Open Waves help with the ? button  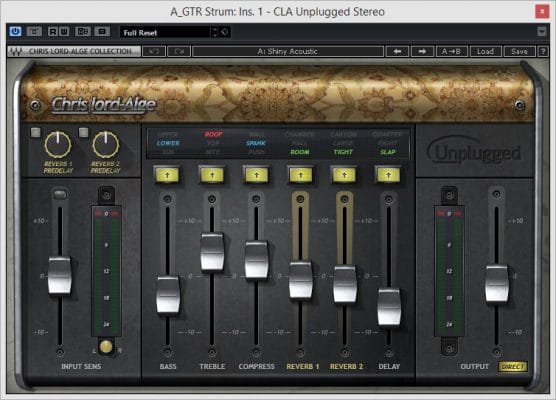(x=543, y=51)
